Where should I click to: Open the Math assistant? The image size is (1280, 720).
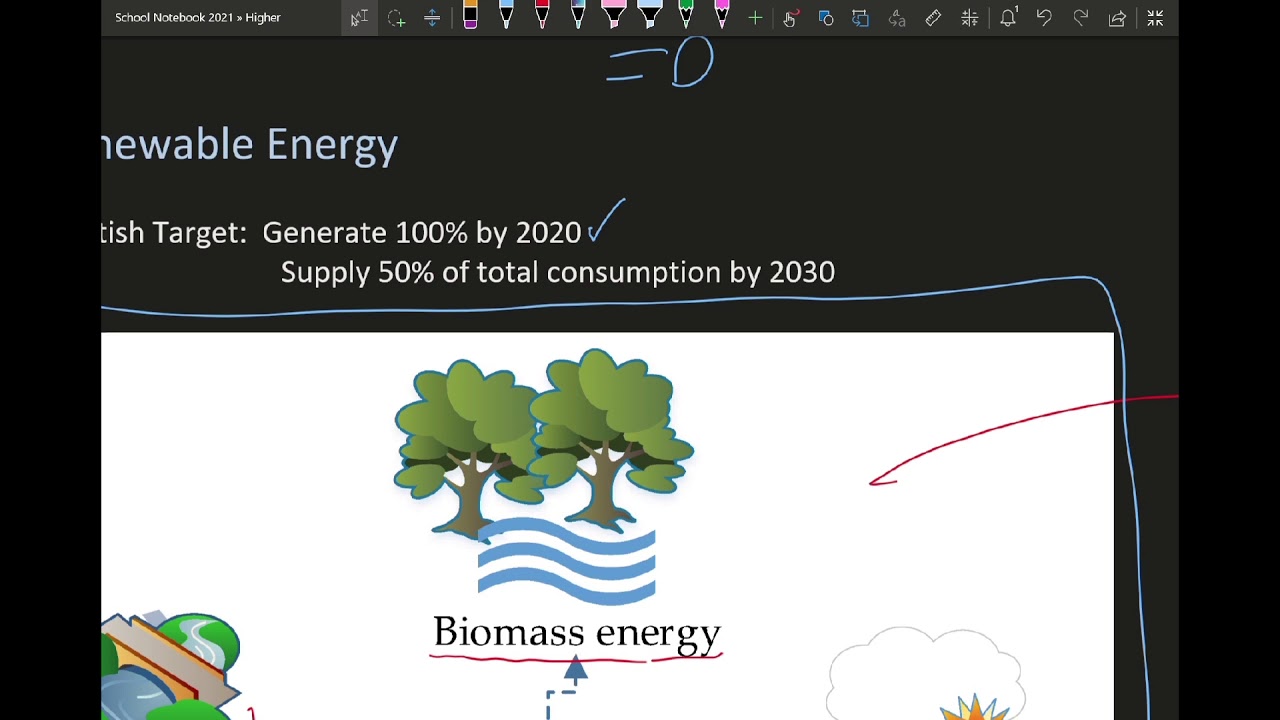coord(969,18)
